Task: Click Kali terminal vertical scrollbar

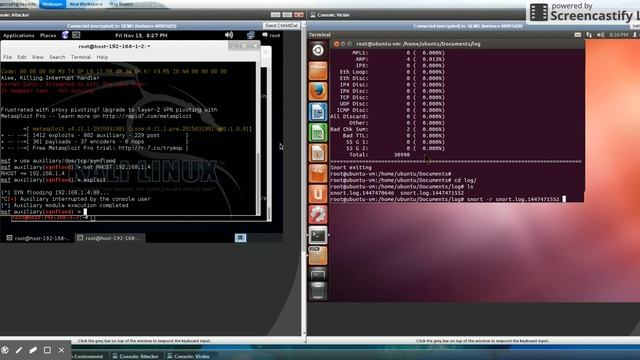Action: (x=258, y=139)
